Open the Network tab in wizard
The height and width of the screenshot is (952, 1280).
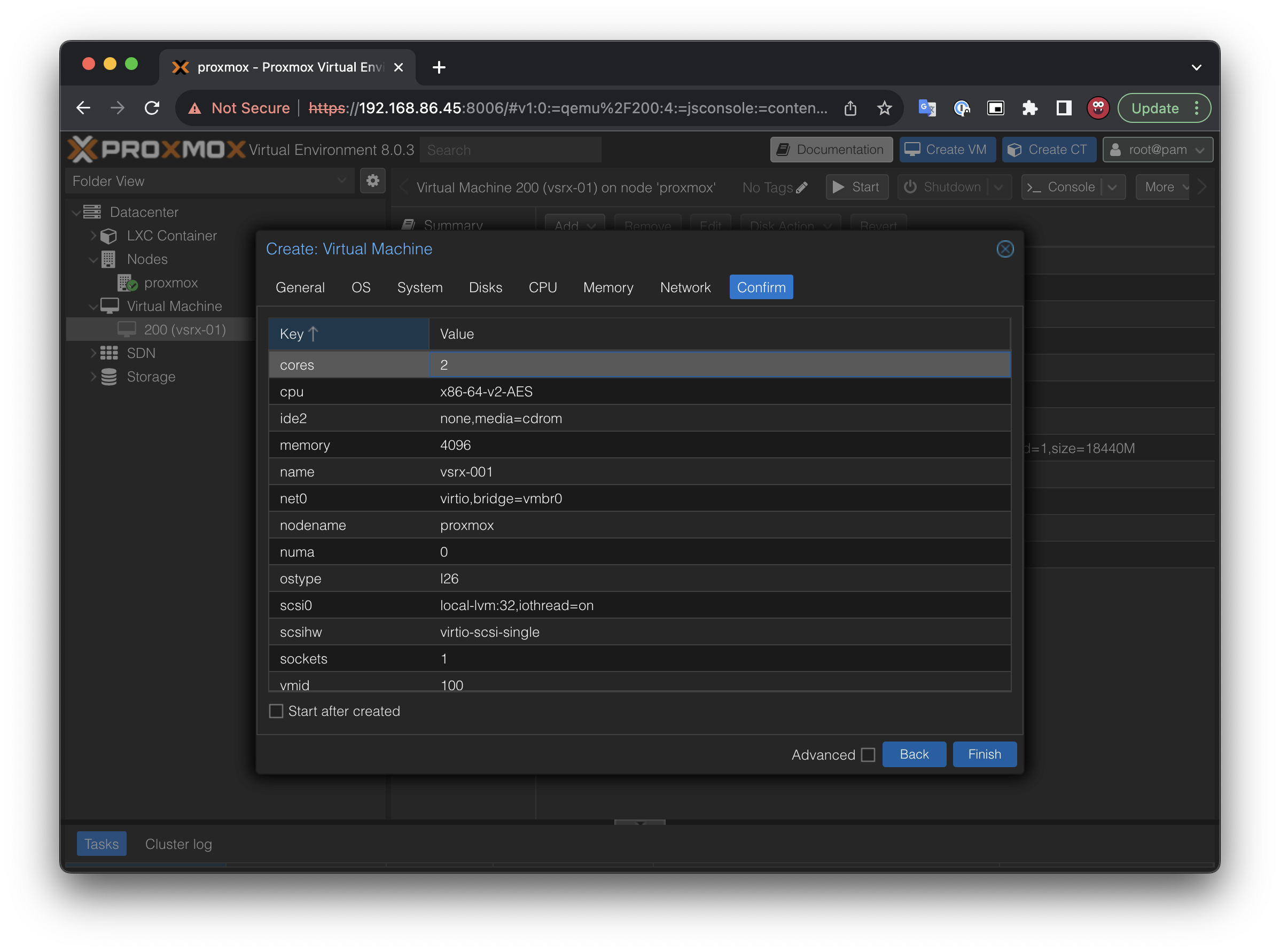[685, 287]
